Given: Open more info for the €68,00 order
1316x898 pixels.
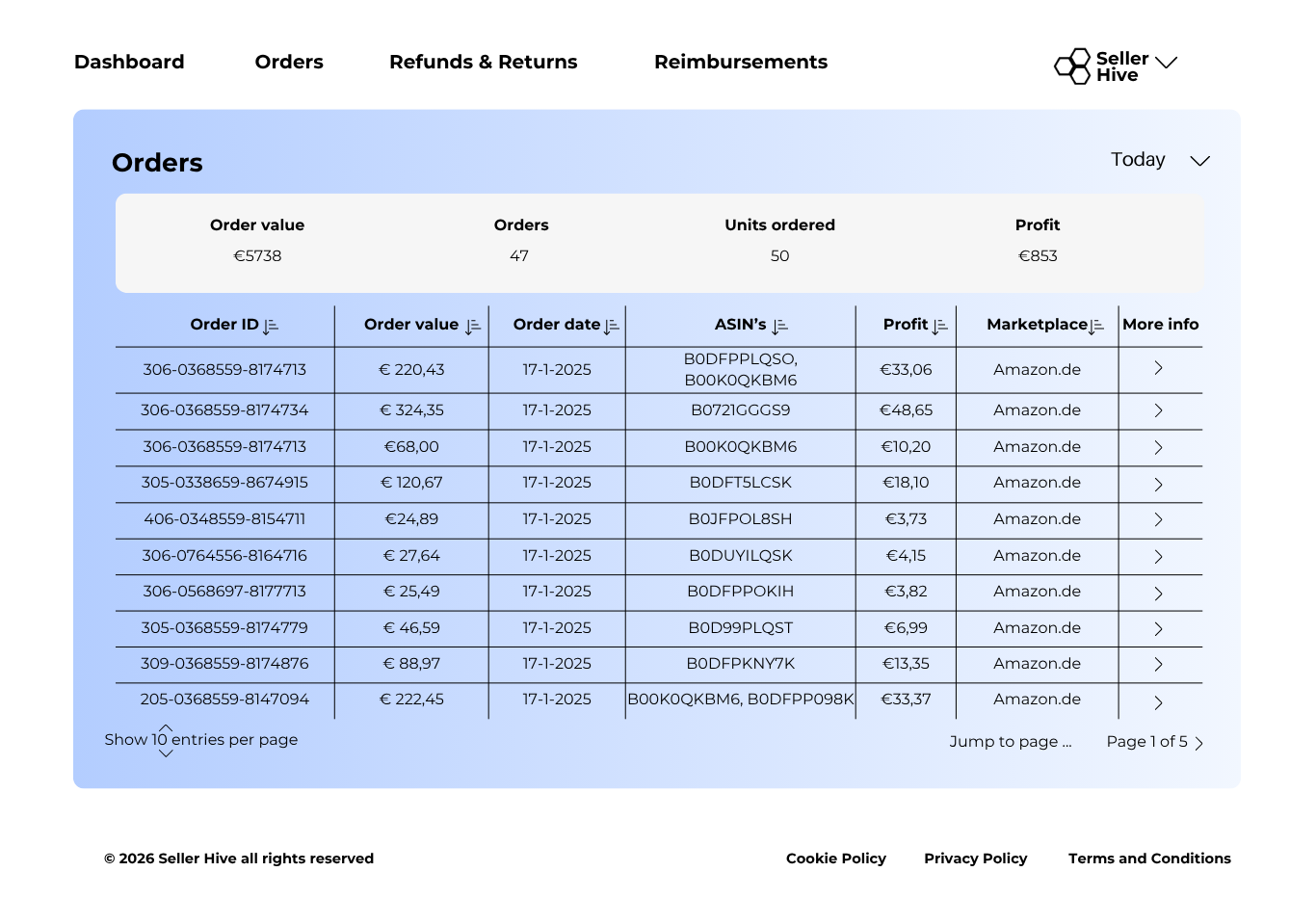Looking at the screenshot, I should [1159, 448].
